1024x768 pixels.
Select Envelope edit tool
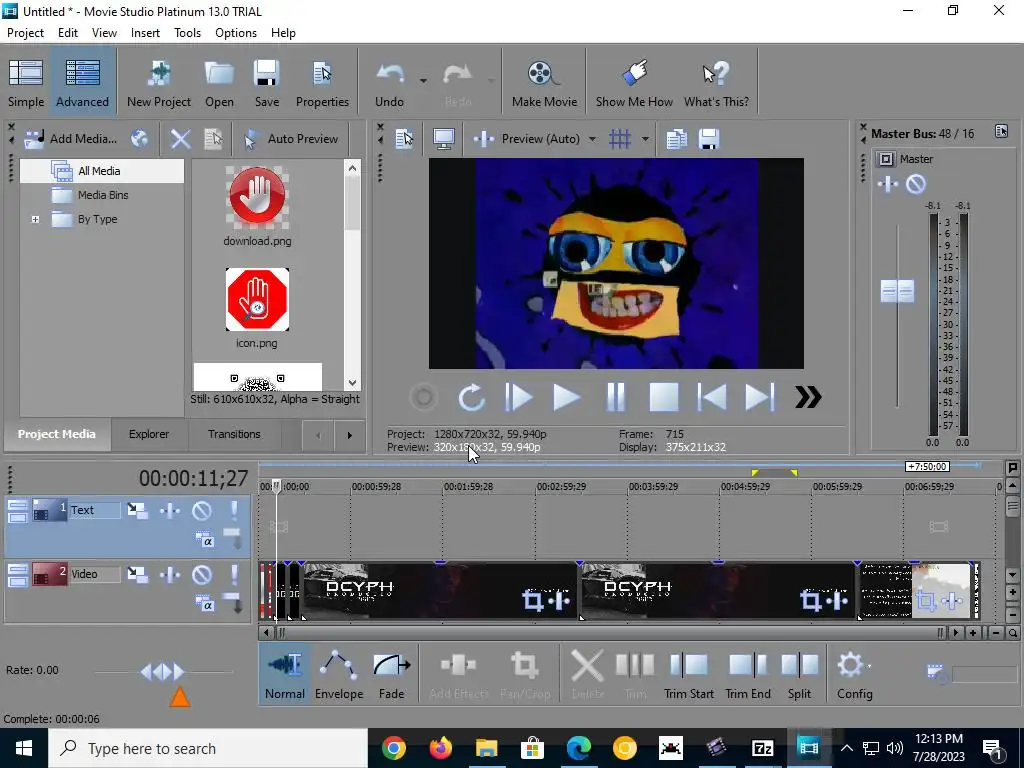[339, 675]
